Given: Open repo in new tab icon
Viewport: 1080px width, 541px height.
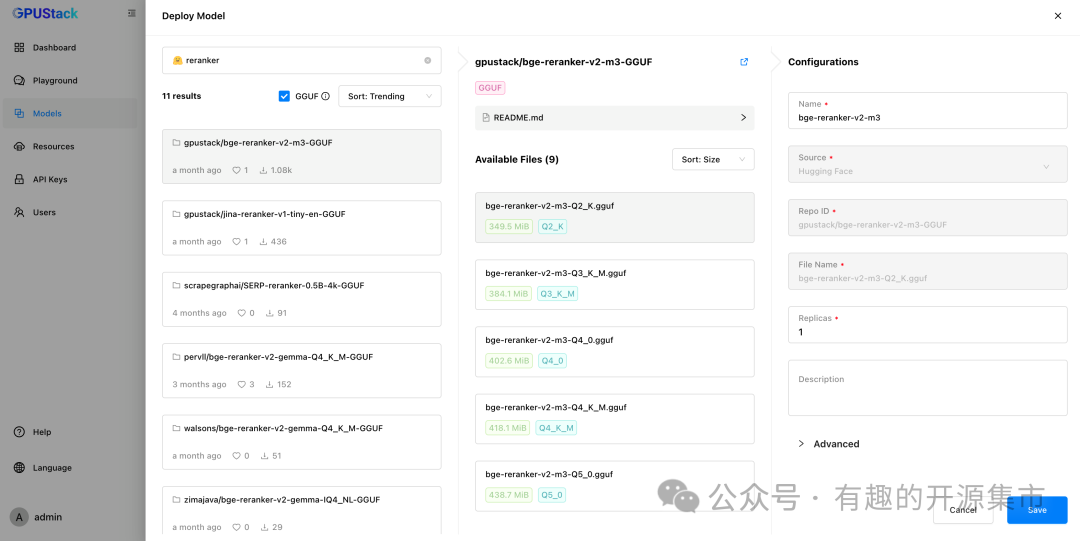Looking at the screenshot, I should pyautogui.click(x=744, y=62).
